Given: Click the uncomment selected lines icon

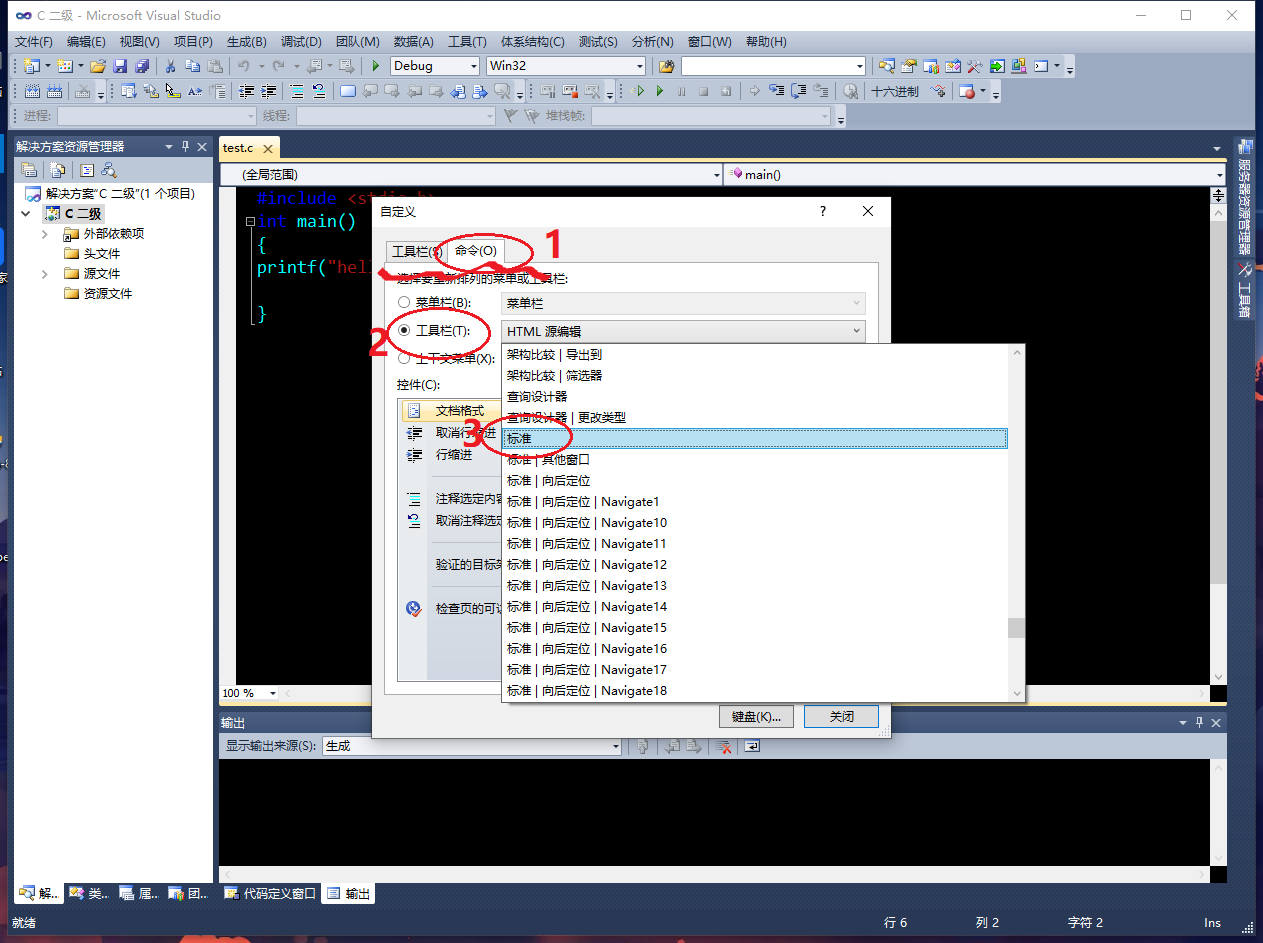Looking at the screenshot, I should click(x=318, y=91).
